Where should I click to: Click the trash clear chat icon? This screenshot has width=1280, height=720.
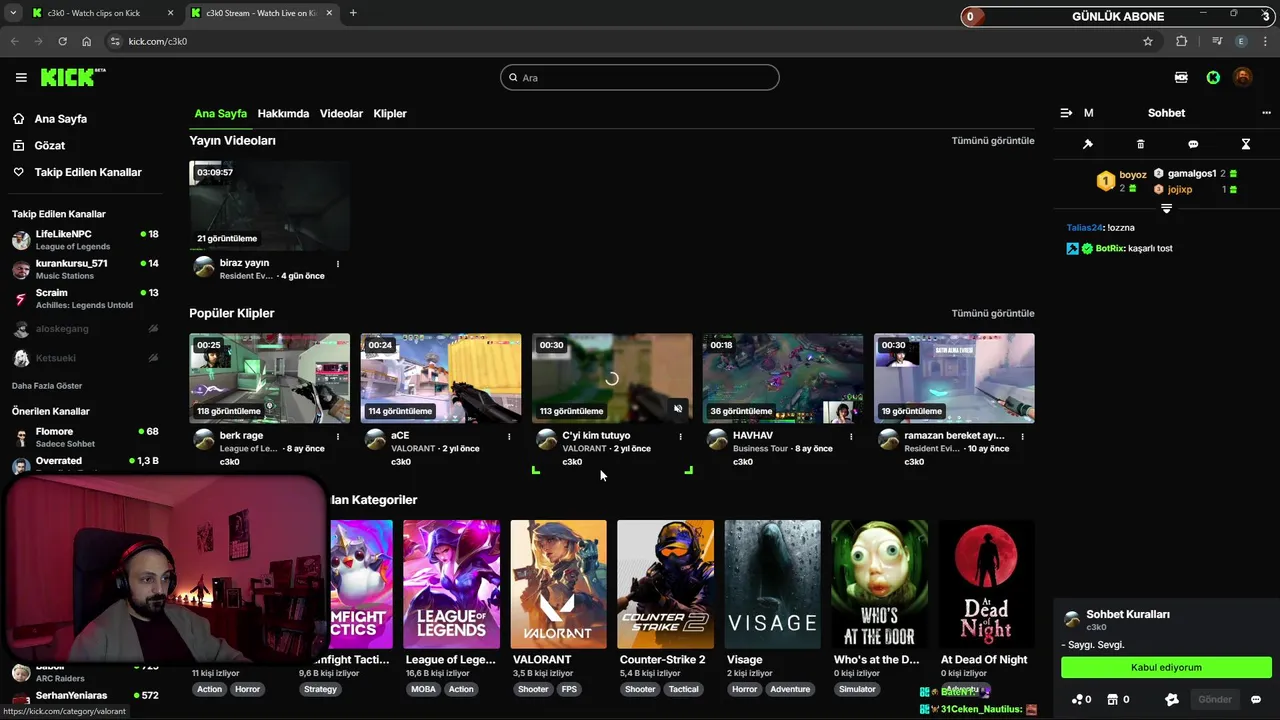point(1140,144)
